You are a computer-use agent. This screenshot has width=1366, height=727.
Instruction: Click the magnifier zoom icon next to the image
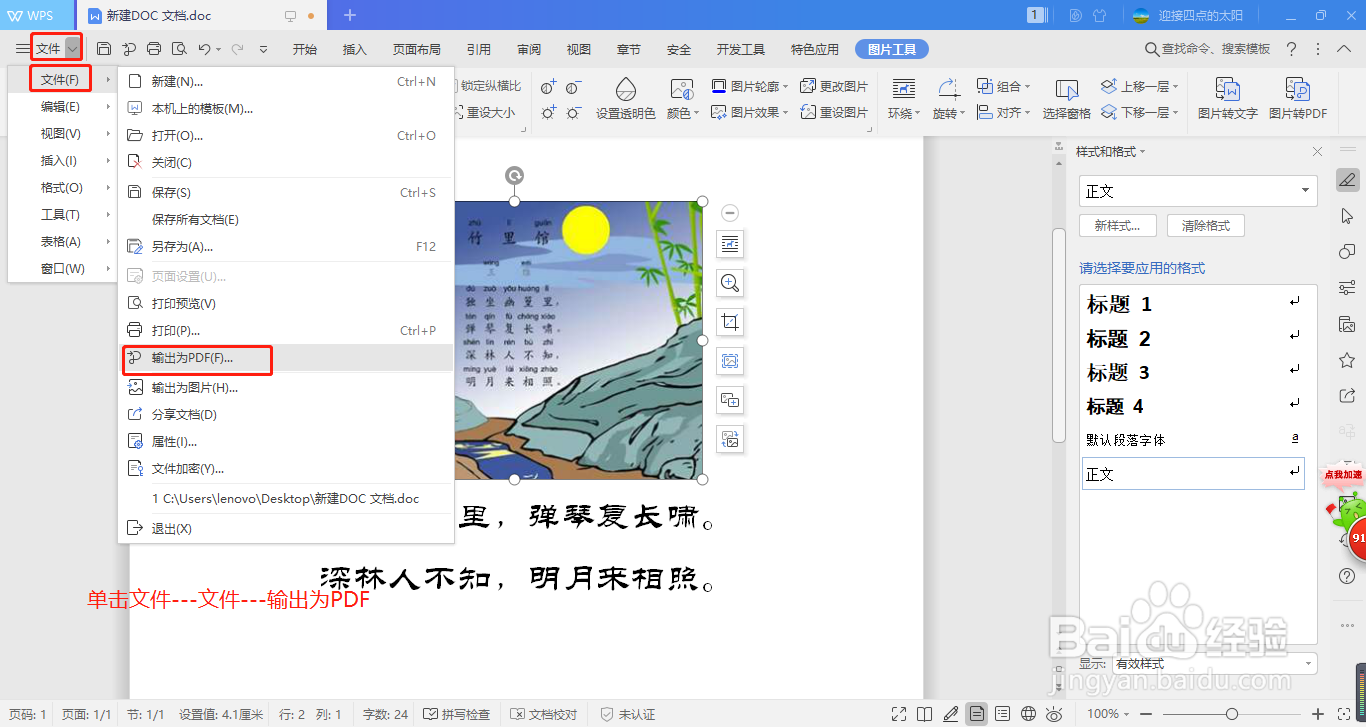(729, 283)
